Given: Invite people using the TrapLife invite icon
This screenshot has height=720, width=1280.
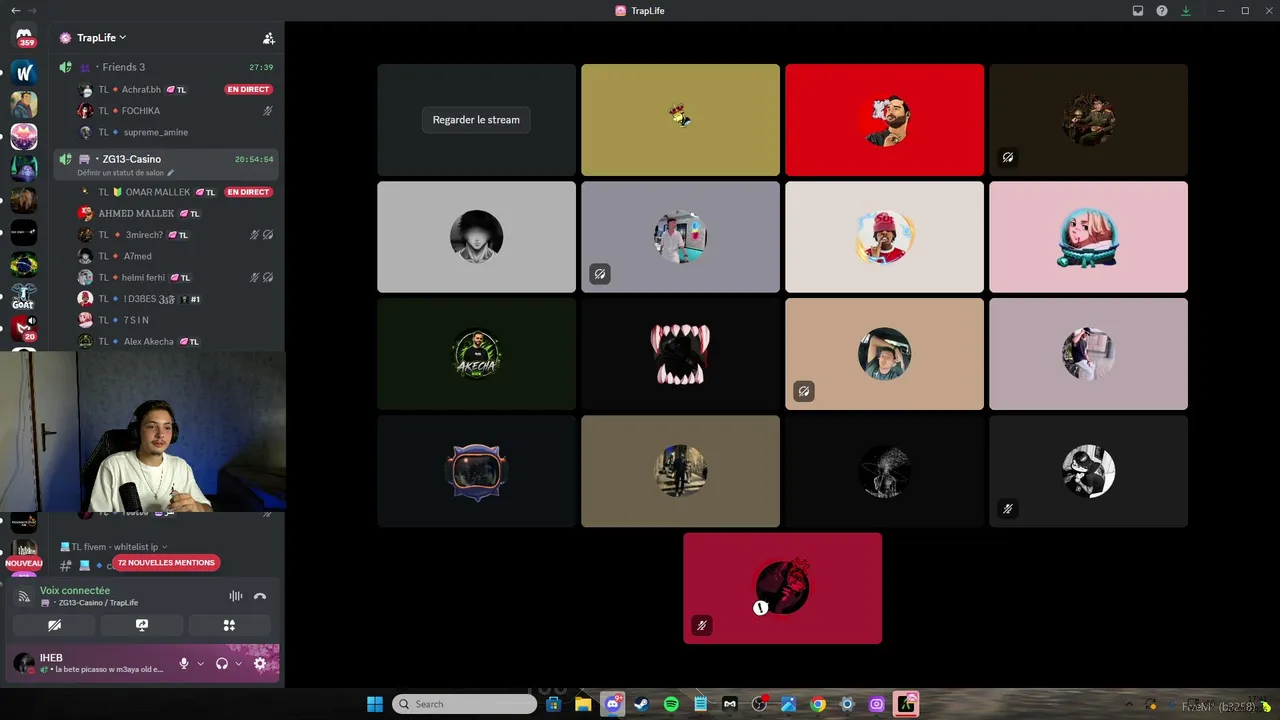Looking at the screenshot, I should point(269,38).
